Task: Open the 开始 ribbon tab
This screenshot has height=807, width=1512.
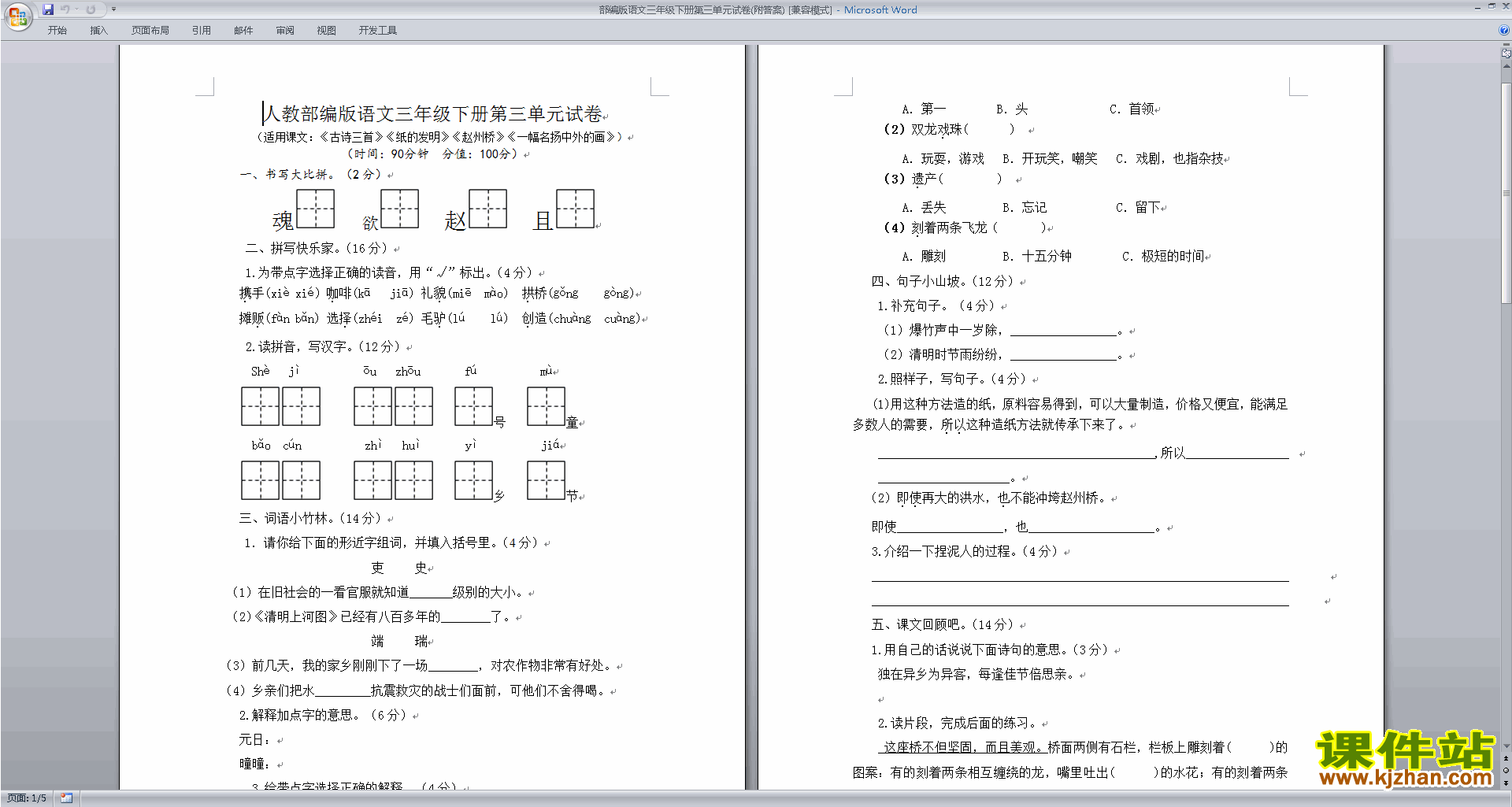Action: point(57,31)
